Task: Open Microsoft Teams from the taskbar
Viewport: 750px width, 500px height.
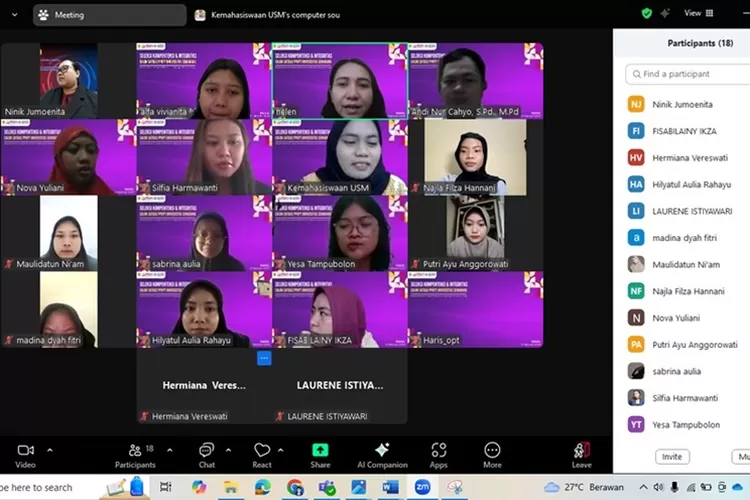Action: click(327, 488)
